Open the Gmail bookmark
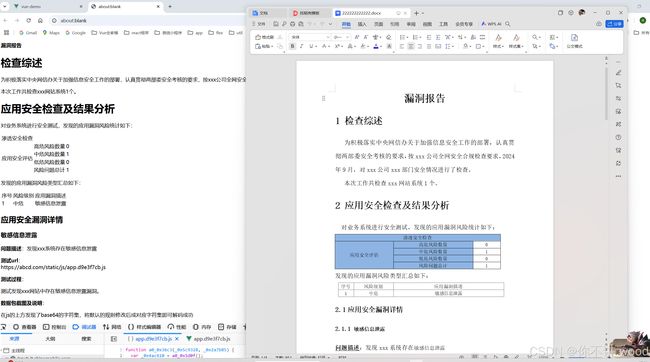 28,33
